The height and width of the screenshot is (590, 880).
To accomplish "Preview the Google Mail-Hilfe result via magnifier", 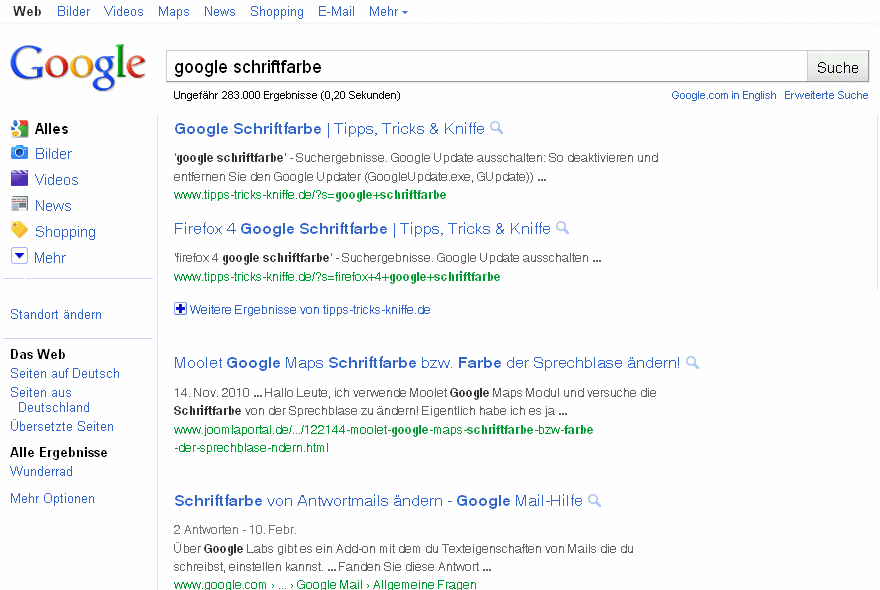I will pyautogui.click(x=594, y=500).
